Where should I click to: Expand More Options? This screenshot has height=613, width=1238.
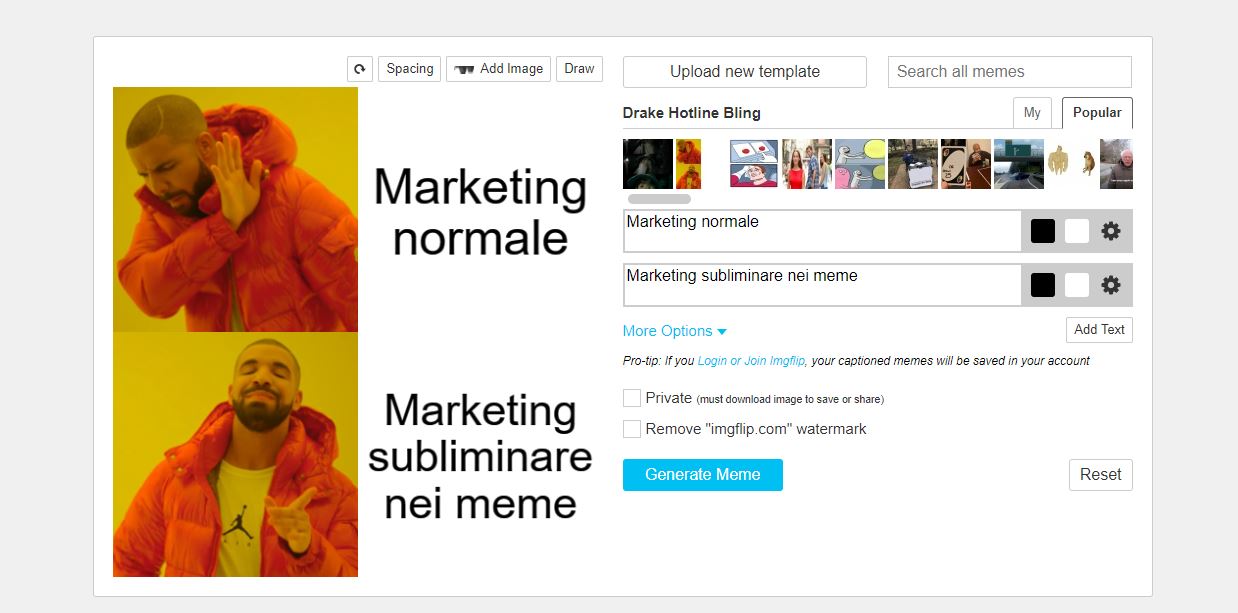pyautogui.click(x=674, y=331)
